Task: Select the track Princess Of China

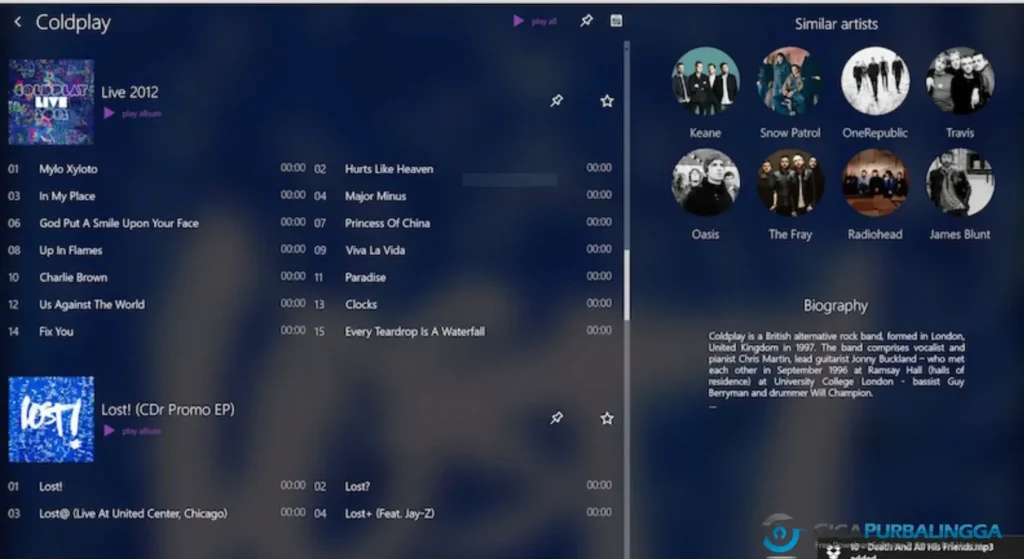Action: point(387,223)
